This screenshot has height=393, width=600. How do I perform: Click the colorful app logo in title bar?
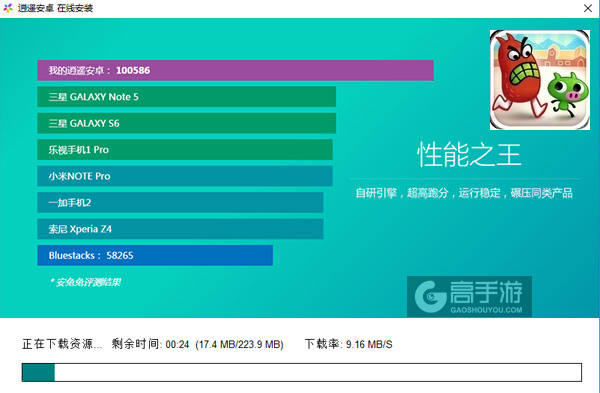[8, 8]
